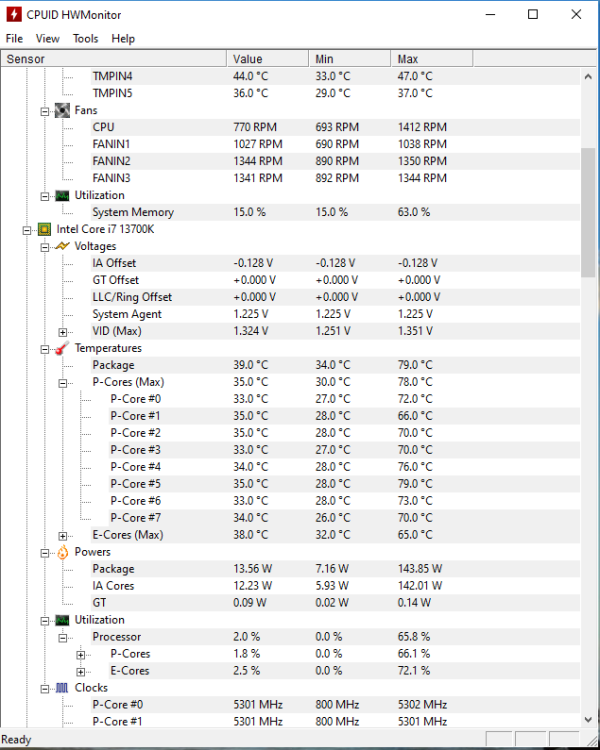This screenshot has width=600, height=750.
Task: Click the Ready status bar text
Action: tap(17, 739)
